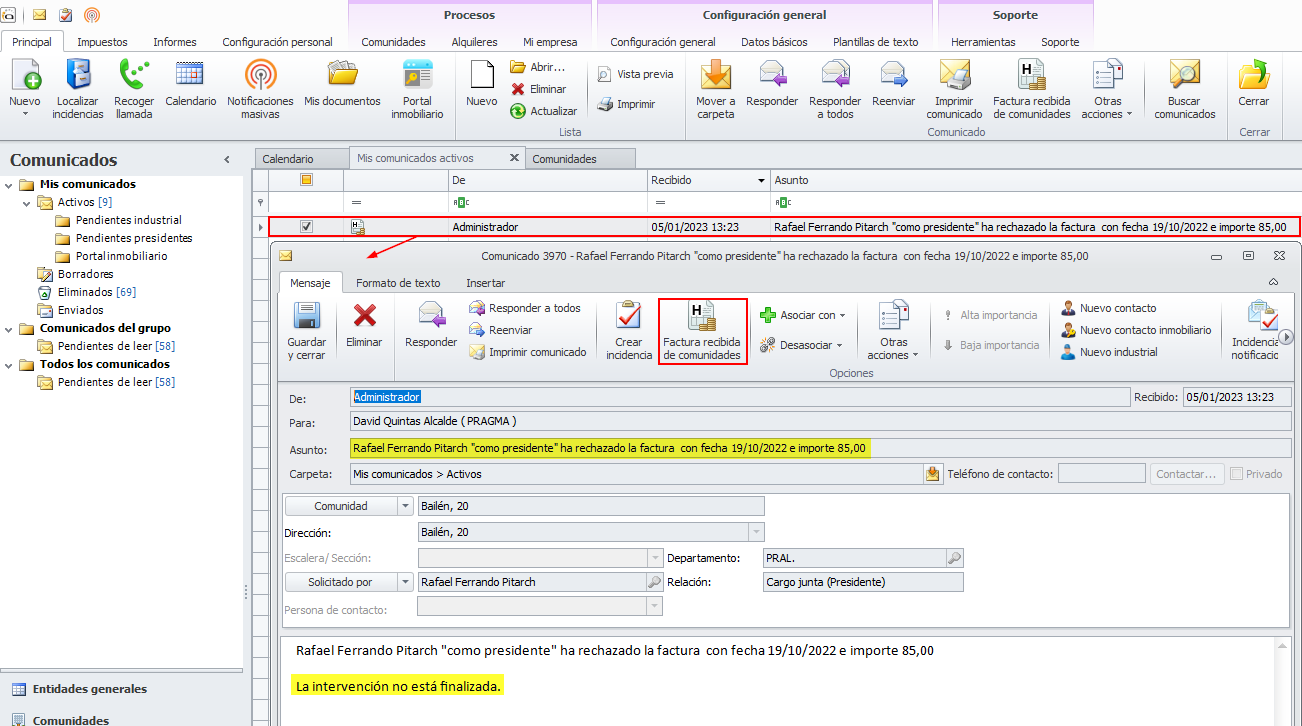Open Asociar con dropdown
This screenshot has height=726, width=1302.
(x=802, y=315)
